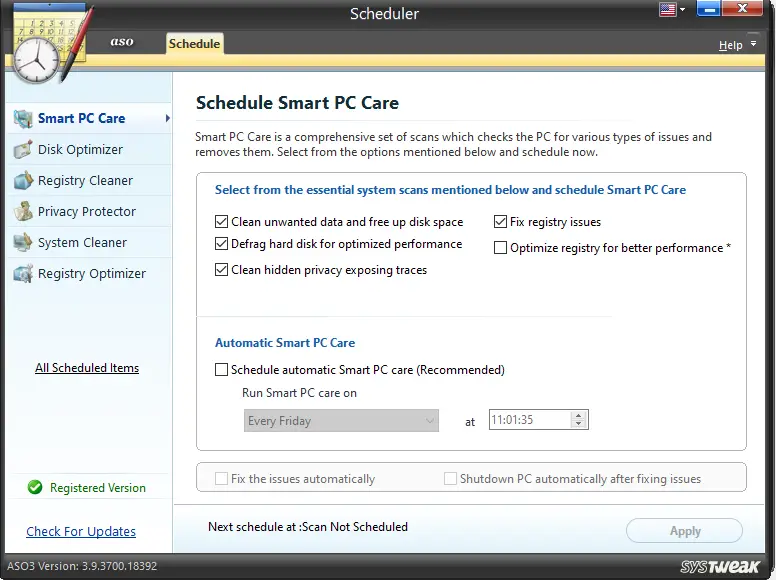Click the Registry Optimizer gear icon
The image size is (776, 580).
pos(23,274)
